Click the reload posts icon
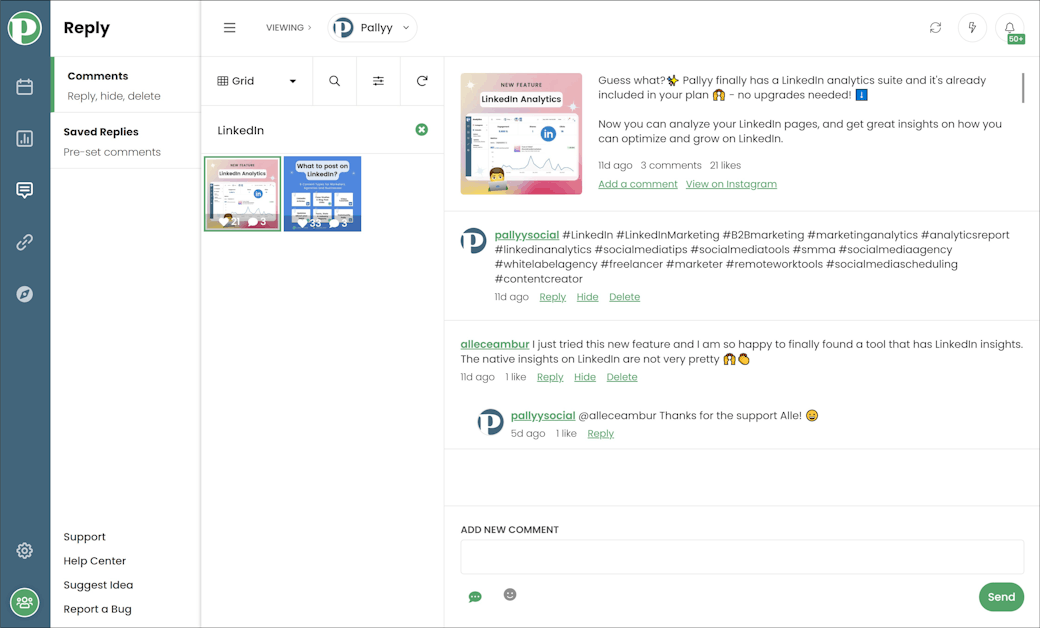Viewport: 1040px width, 628px height. pyautogui.click(x=422, y=81)
